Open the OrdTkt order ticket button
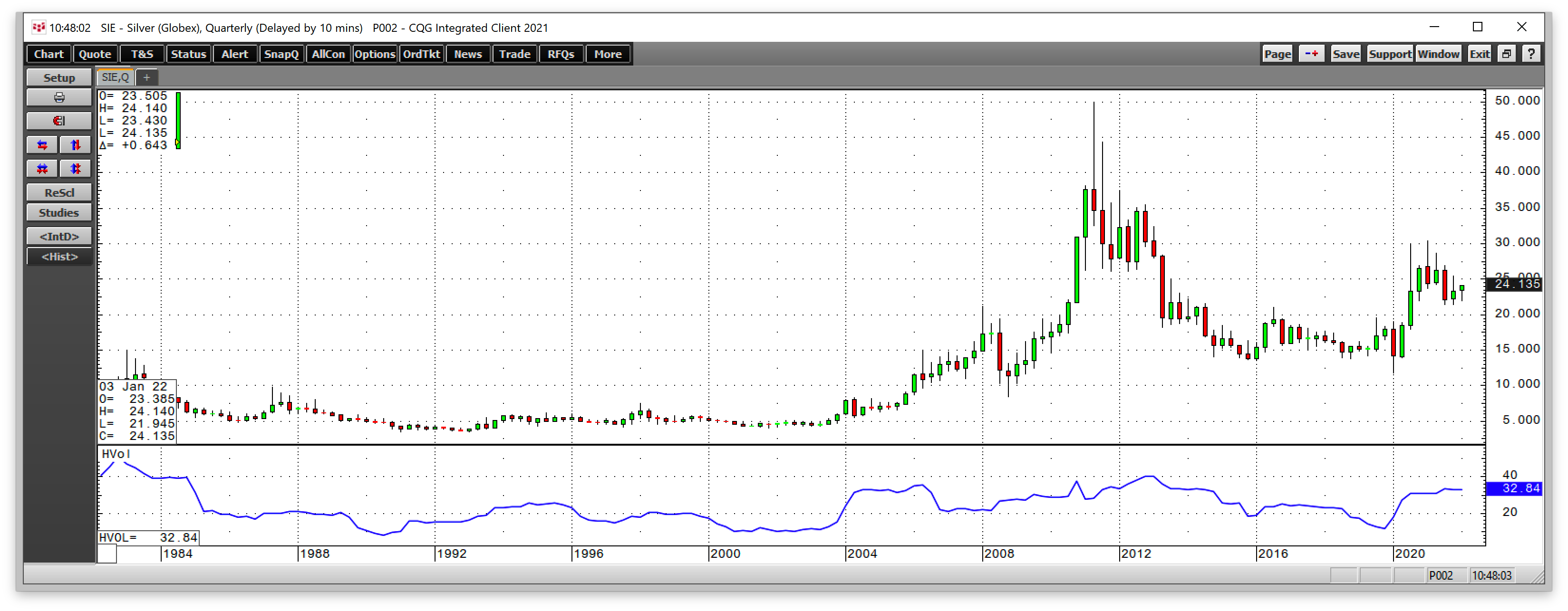Screen dimensions: 1568x611 tap(421, 54)
